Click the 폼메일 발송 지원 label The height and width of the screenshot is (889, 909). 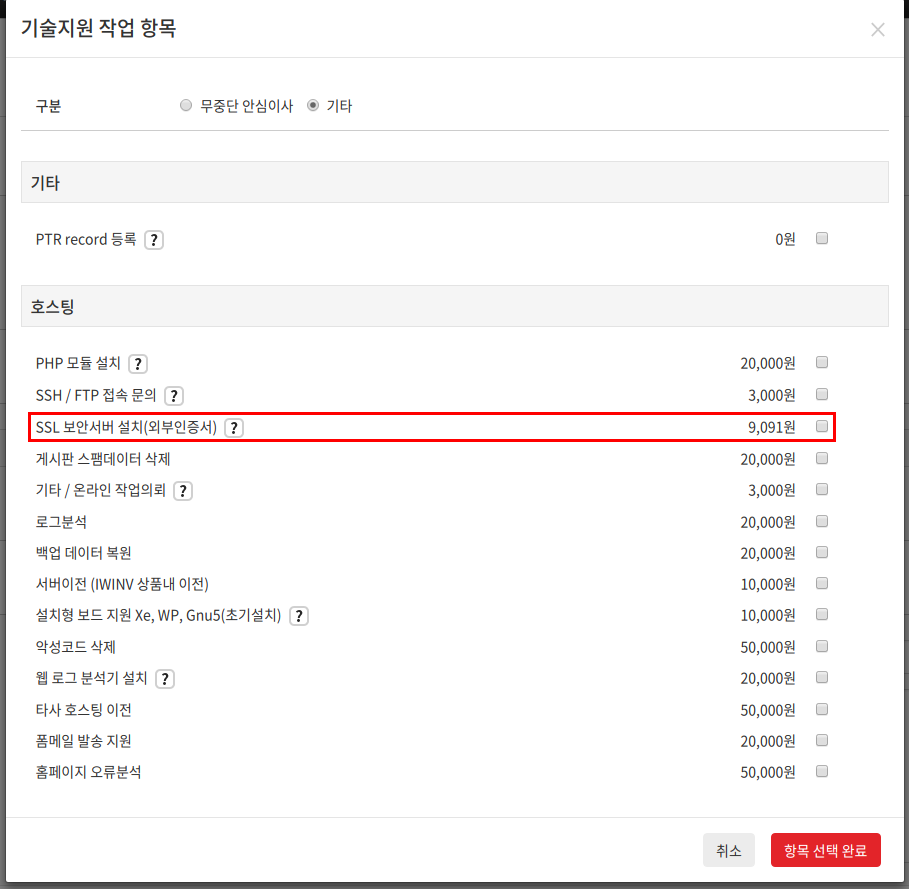pyautogui.click(x=83, y=741)
